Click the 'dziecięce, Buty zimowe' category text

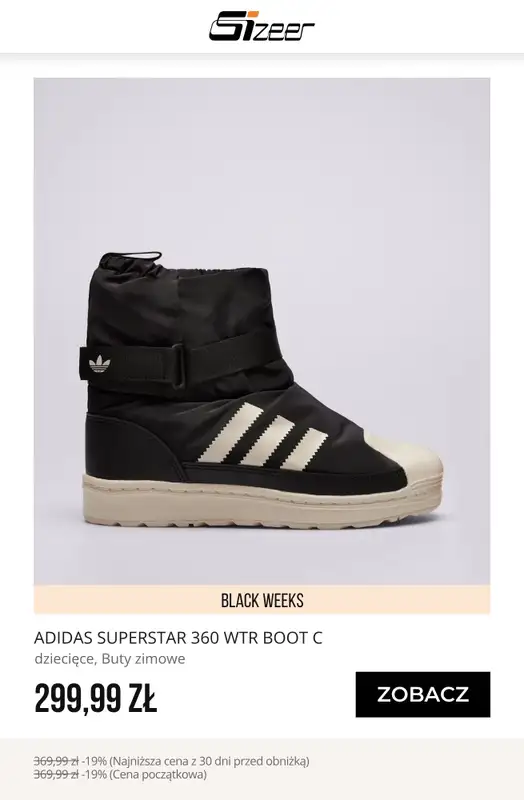[110, 659]
